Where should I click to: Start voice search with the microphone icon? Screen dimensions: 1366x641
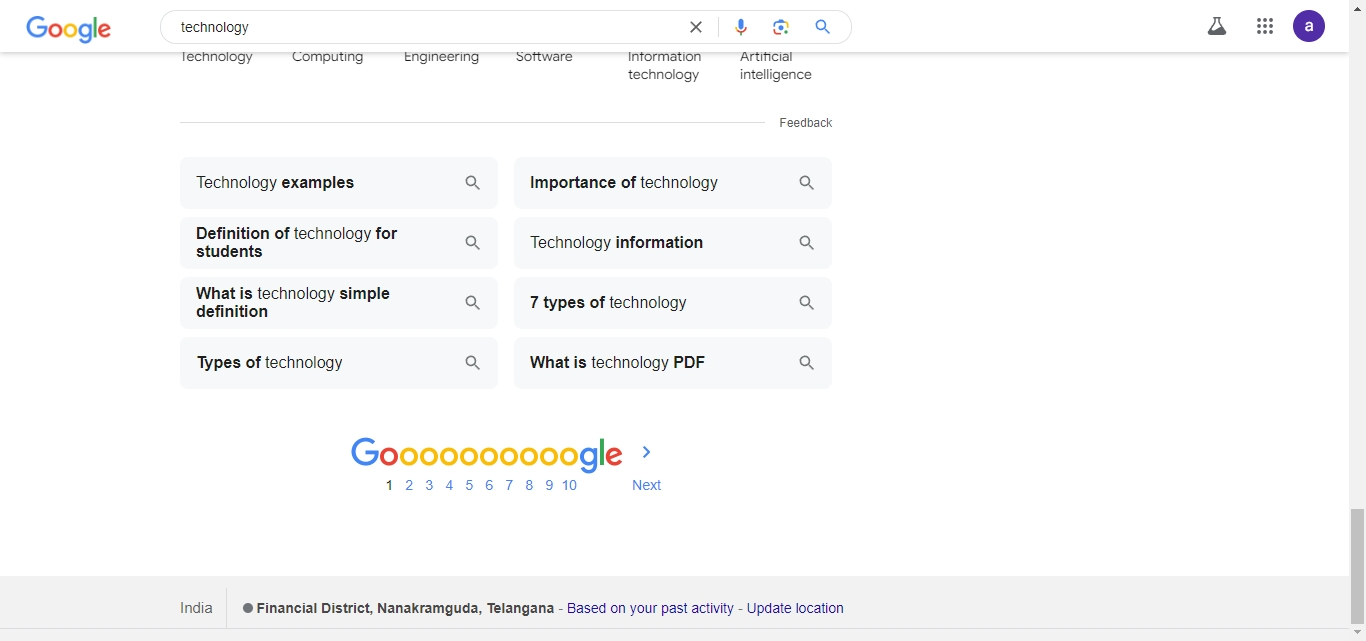741,27
